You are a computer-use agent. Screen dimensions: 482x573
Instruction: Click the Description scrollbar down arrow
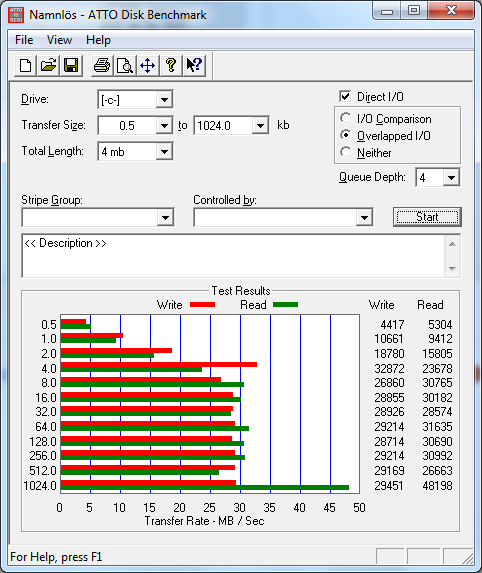tap(452, 269)
